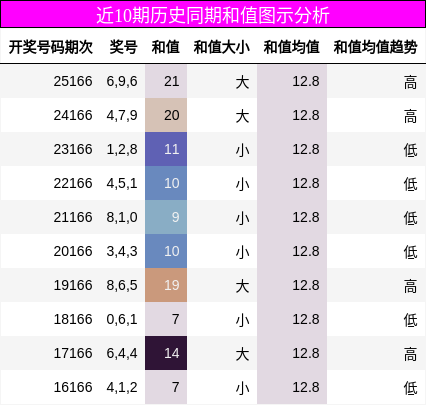Click sum value 7 in row 18166
The height and width of the screenshot is (405, 426).
click(x=166, y=319)
